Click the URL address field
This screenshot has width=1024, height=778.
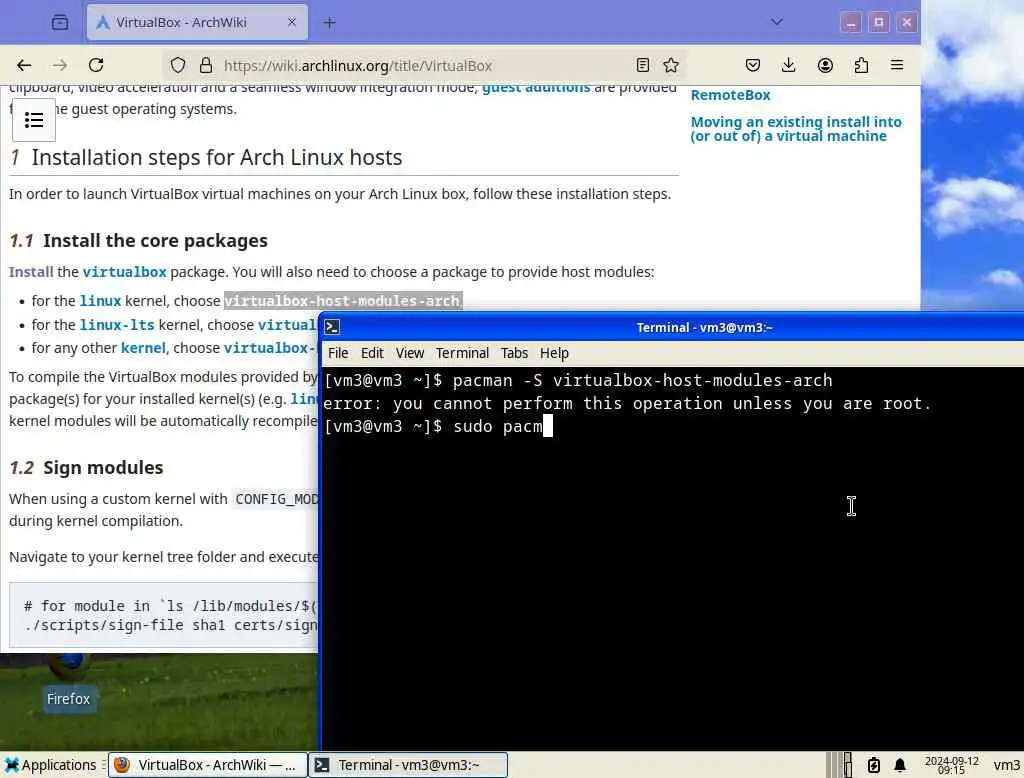423,66
